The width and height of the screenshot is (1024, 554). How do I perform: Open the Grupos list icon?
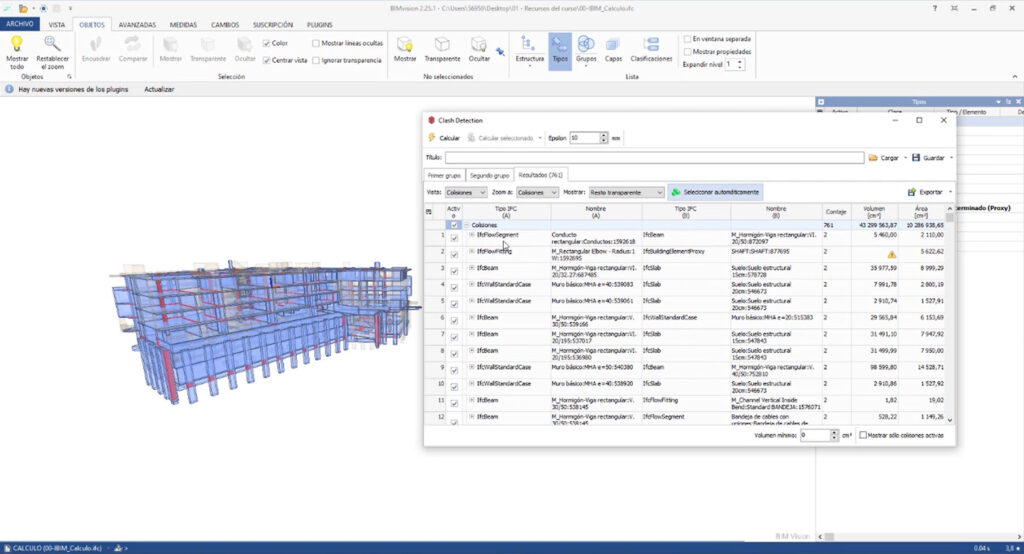pos(586,44)
